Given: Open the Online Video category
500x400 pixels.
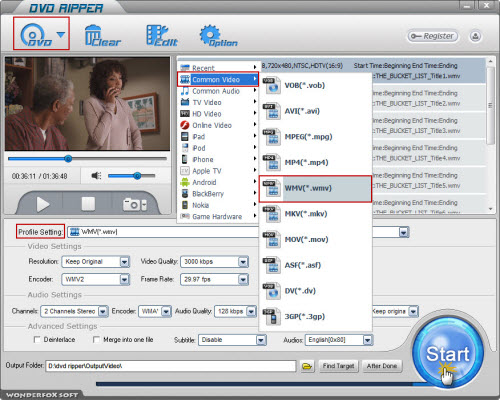Looking at the screenshot, I should pyautogui.click(x=218, y=125).
